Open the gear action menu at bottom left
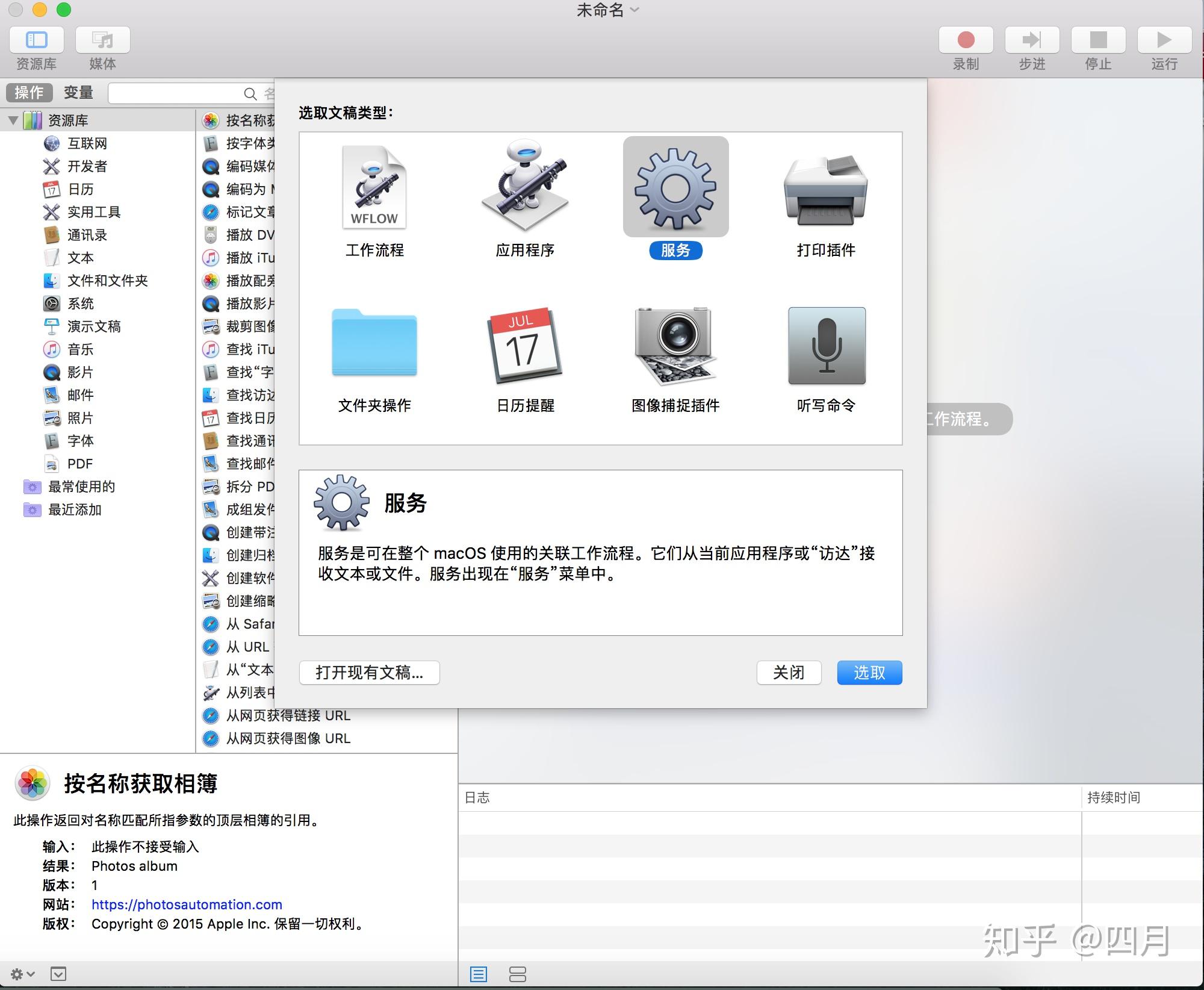Image resolution: width=1204 pixels, height=990 pixels. pyautogui.click(x=18, y=973)
